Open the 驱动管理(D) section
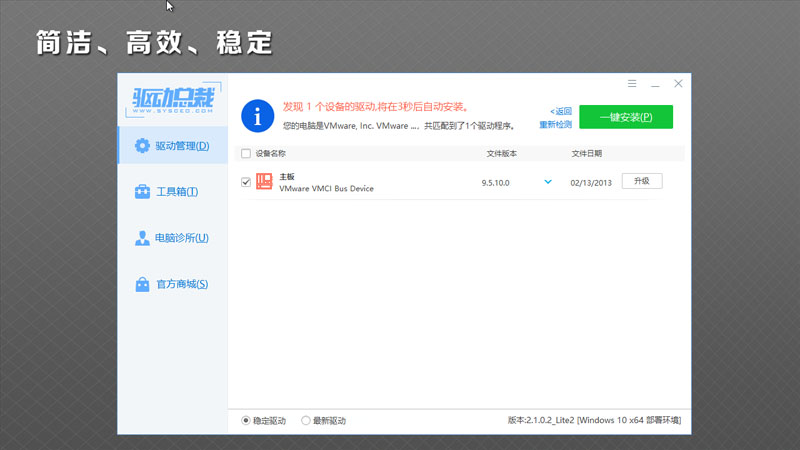The height and width of the screenshot is (450, 800). click(173, 145)
